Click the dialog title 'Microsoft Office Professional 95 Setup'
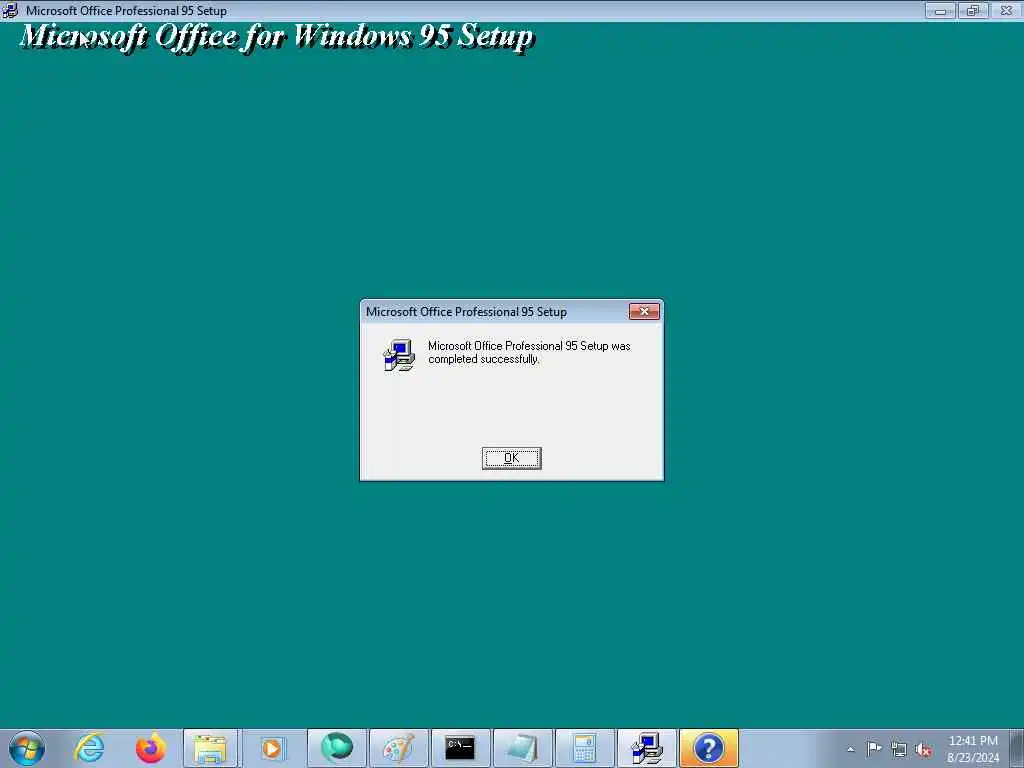Viewport: 1024px width, 768px height. 466,312
